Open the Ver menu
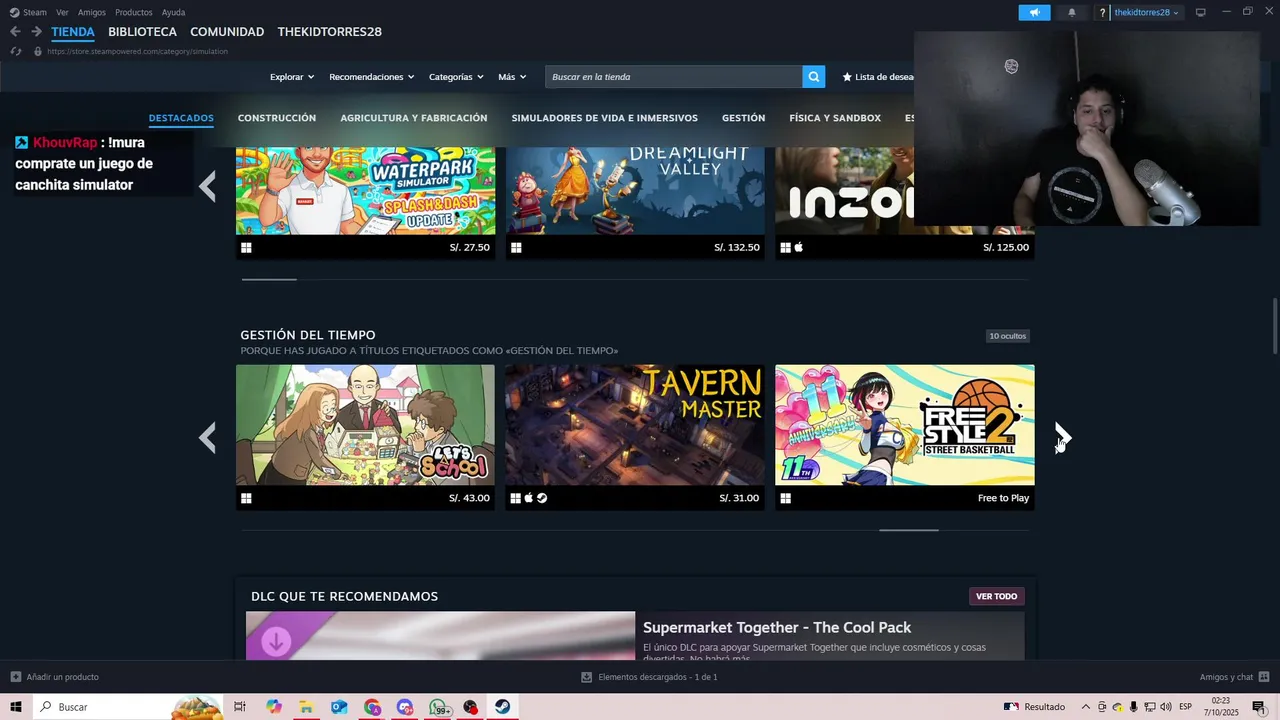This screenshot has width=1280, height=720. pos(62,13)
